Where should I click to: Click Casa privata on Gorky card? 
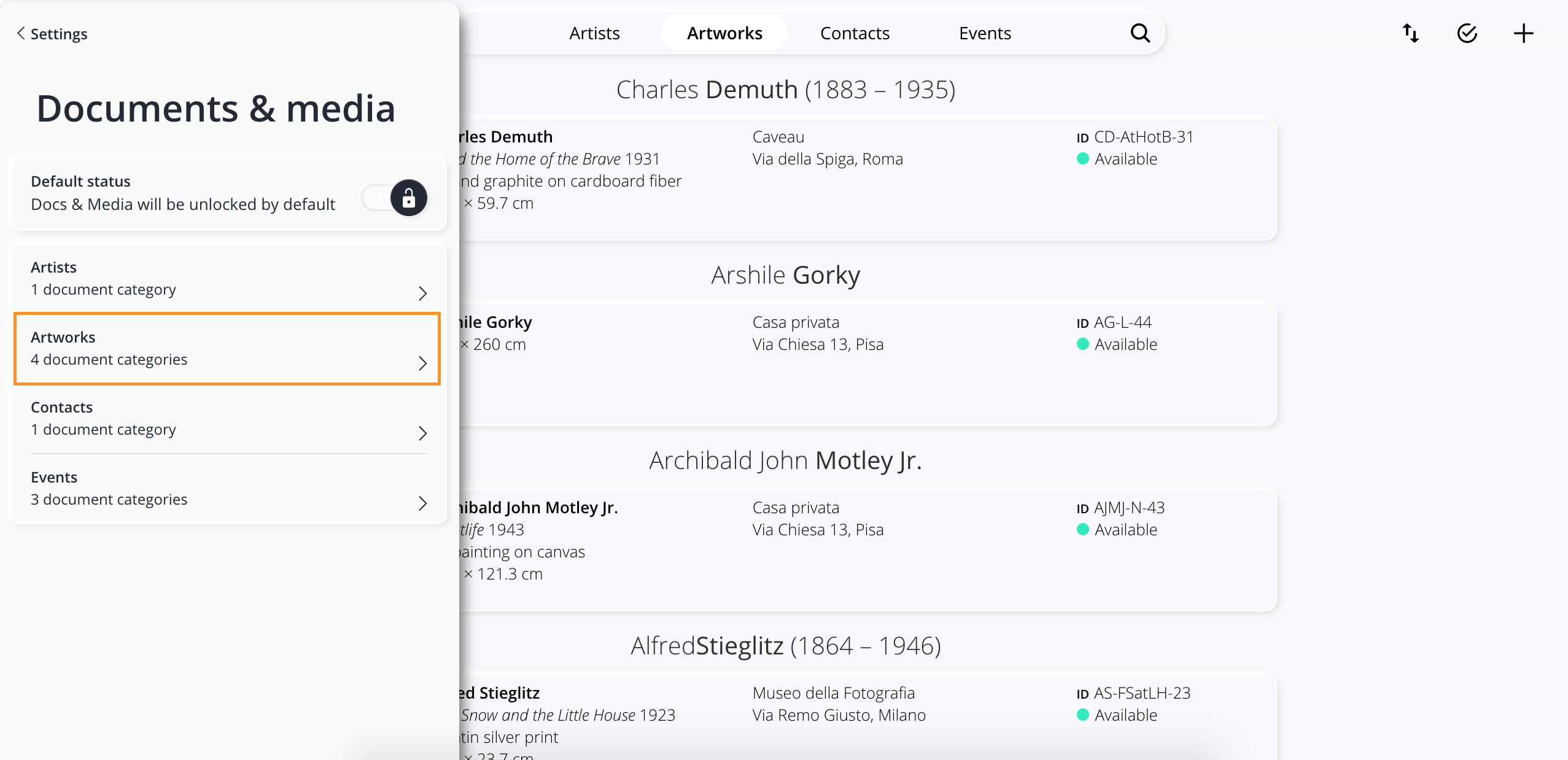coord(796,322)
